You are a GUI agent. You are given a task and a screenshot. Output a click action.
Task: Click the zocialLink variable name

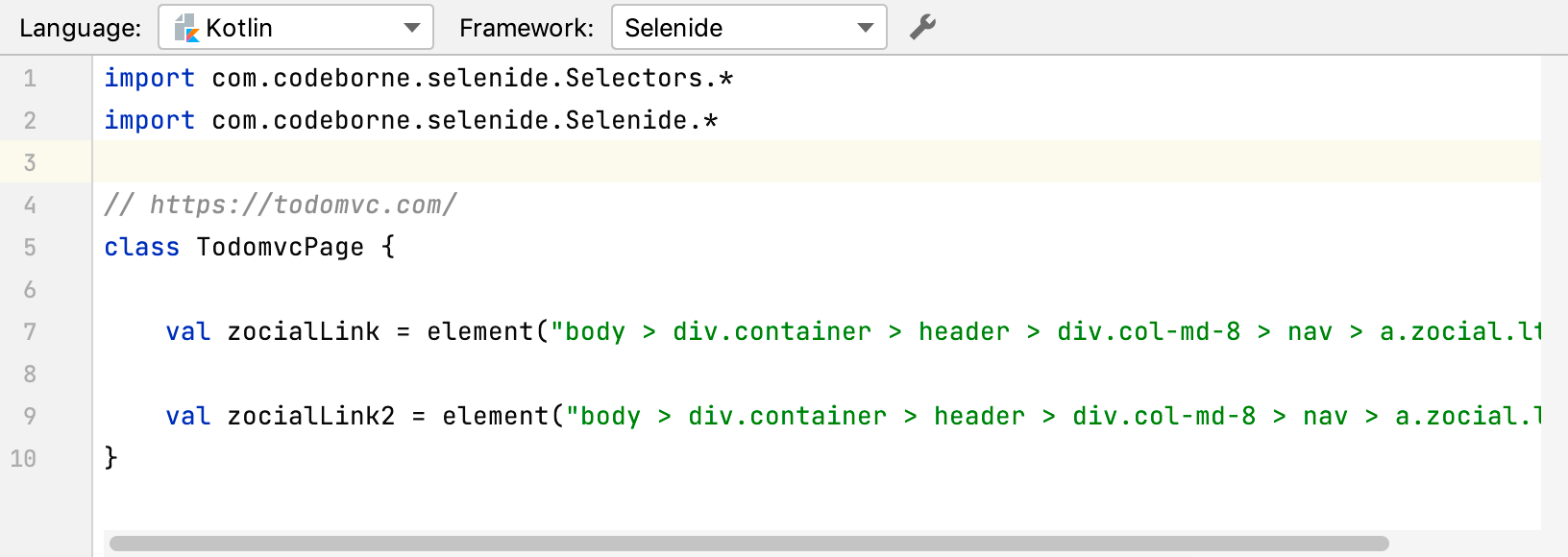point(304,331)
